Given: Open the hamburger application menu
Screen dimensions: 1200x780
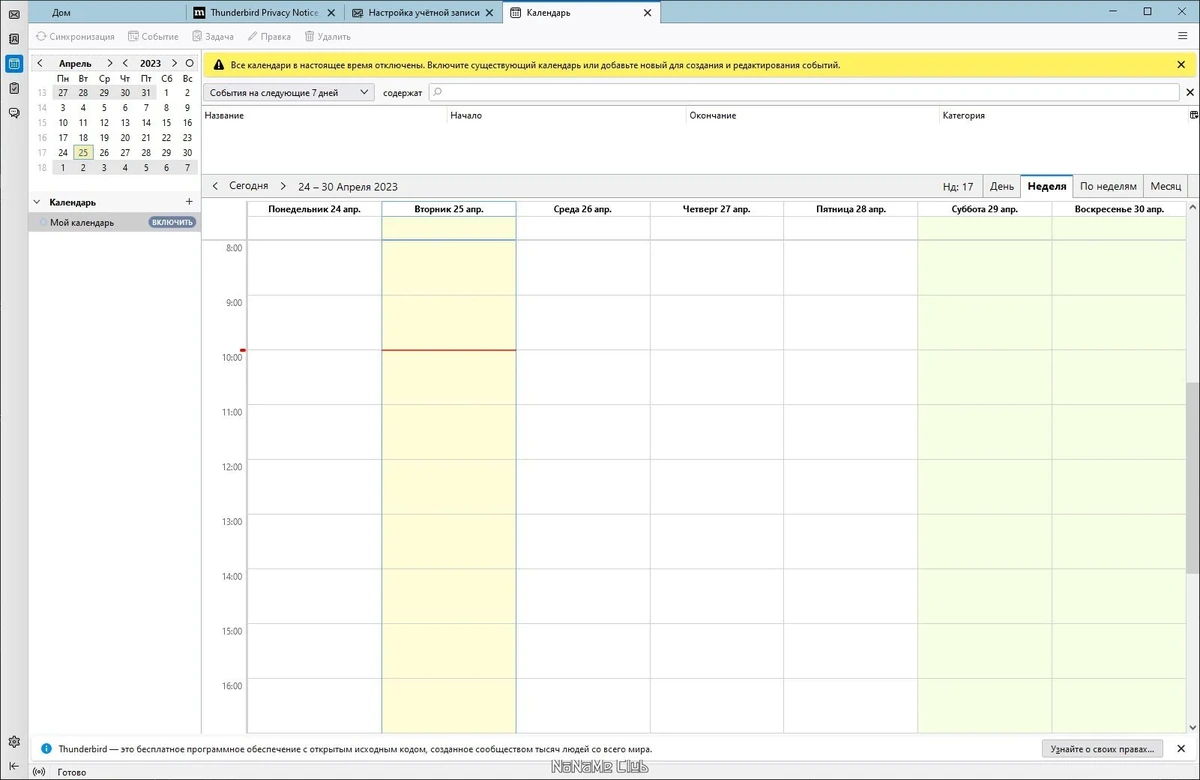Looking at the screenshot, I should pyautogui.click(x=1183, y=36).
